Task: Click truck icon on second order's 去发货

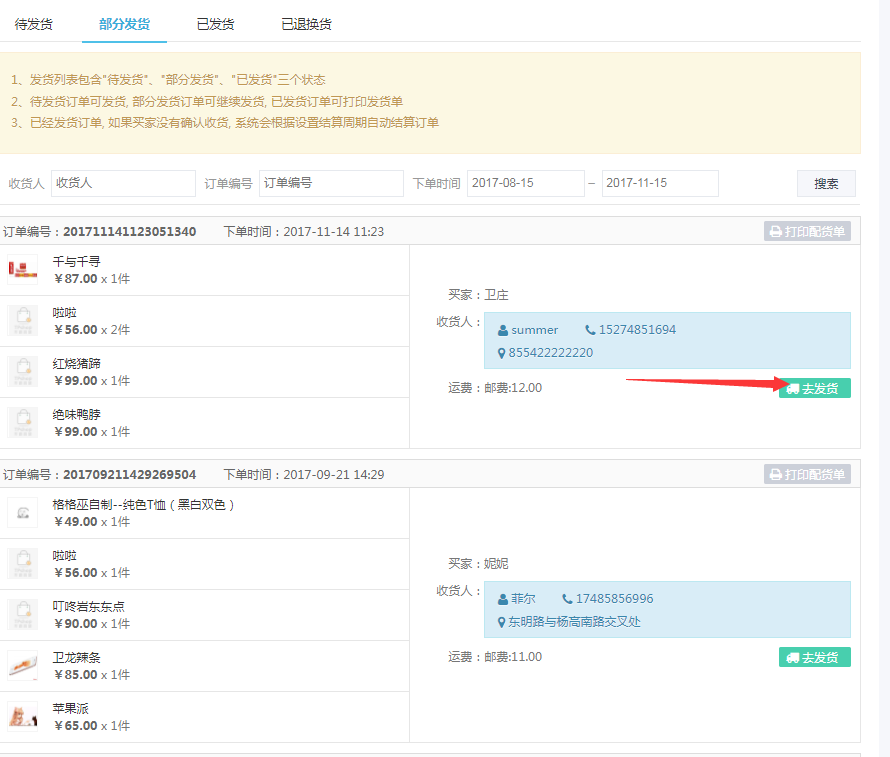Action: pos(792,658)
